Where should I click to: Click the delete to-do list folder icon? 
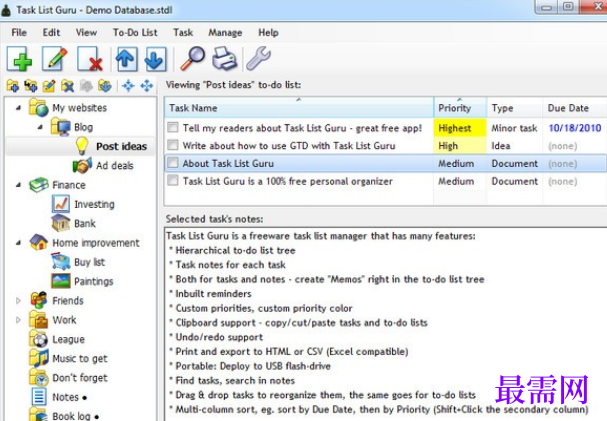click(67, 86)
